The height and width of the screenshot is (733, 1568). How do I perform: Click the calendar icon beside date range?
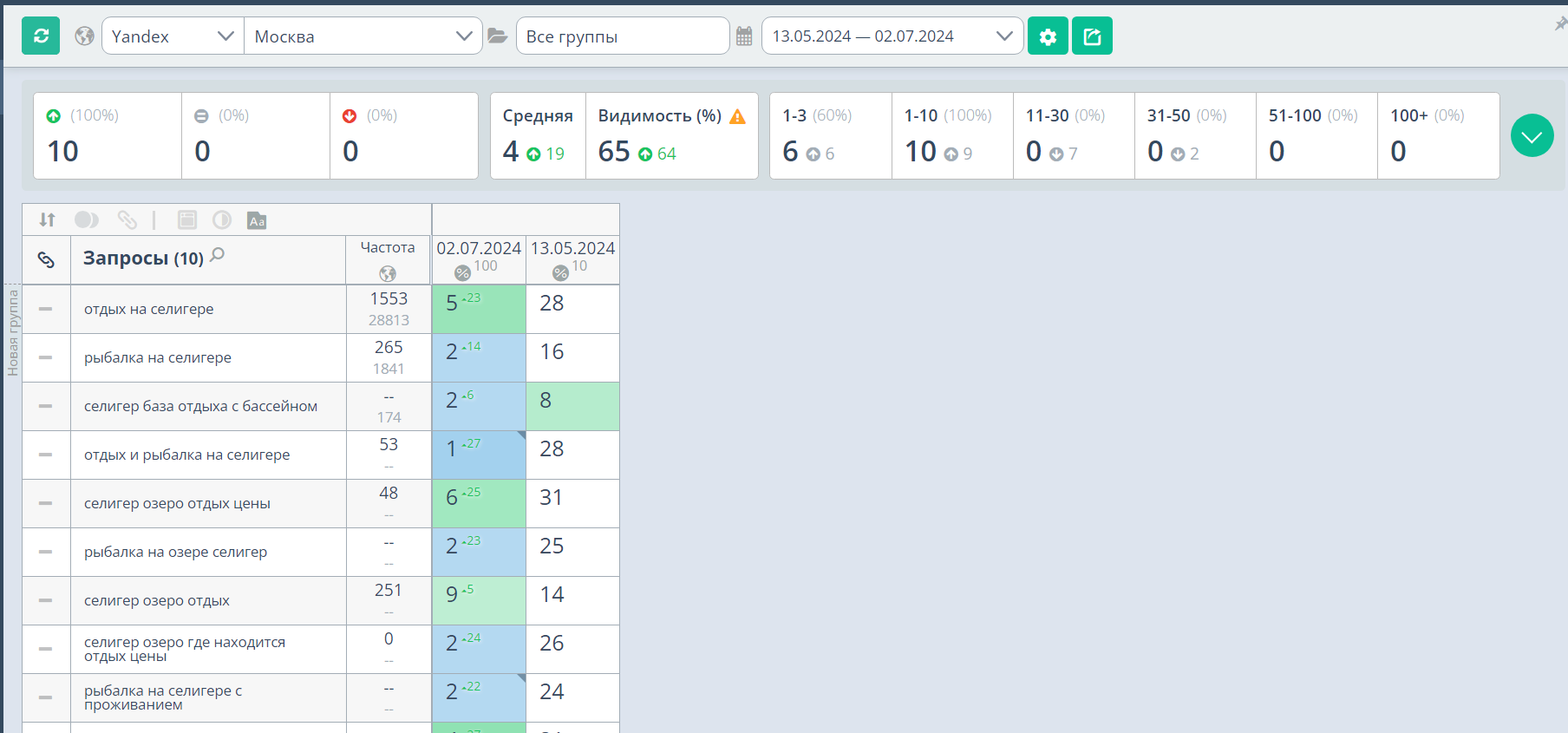coord(744,36)
